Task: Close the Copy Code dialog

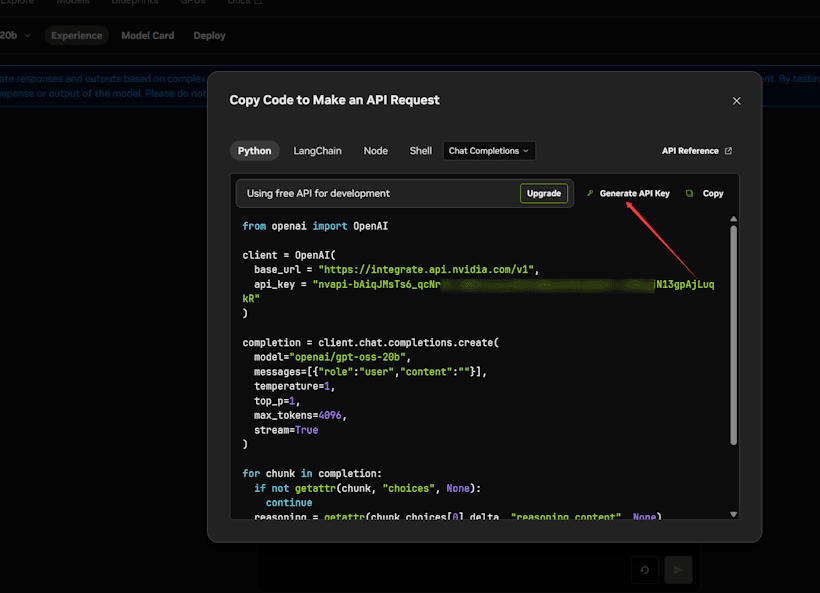Action: 737,101
